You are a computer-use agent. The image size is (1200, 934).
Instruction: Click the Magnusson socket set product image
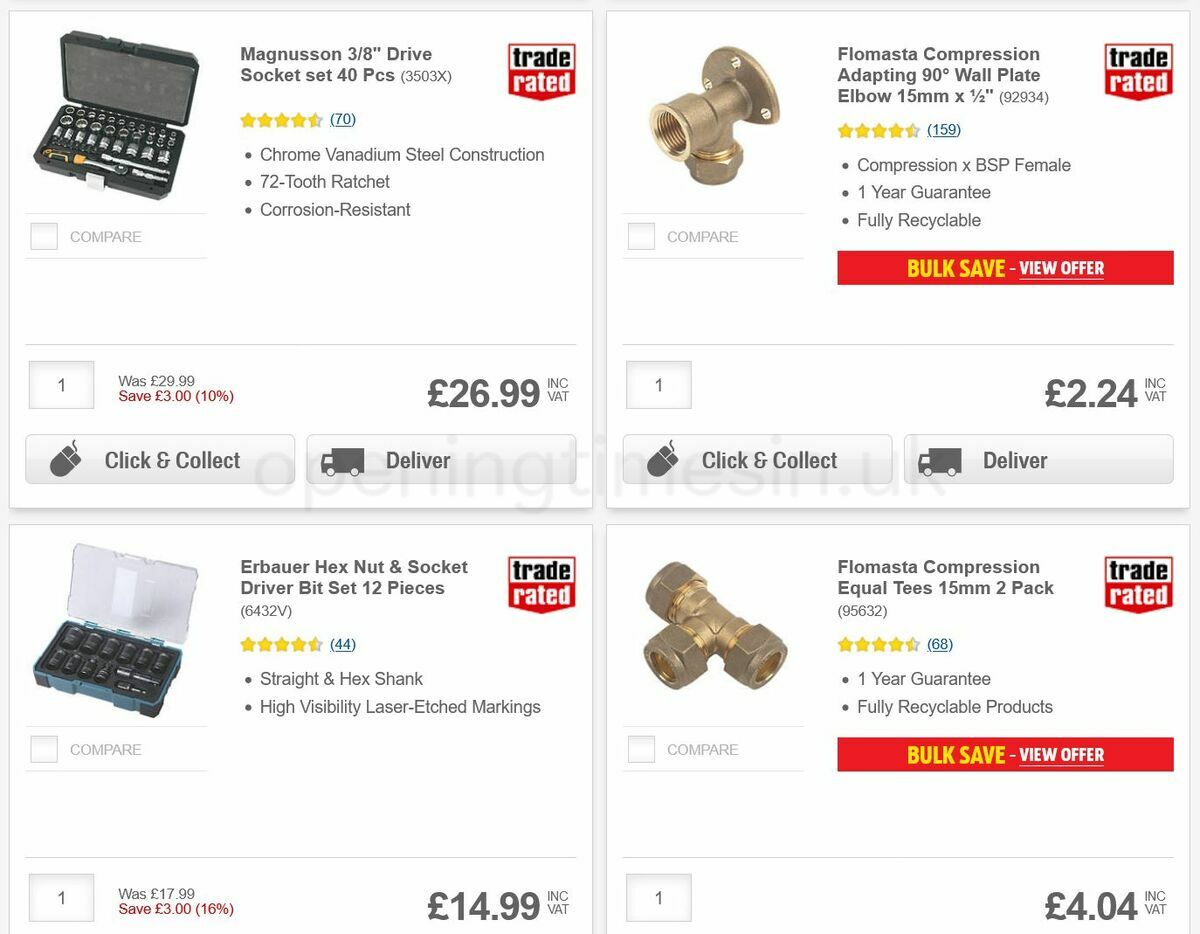(115, 117)
